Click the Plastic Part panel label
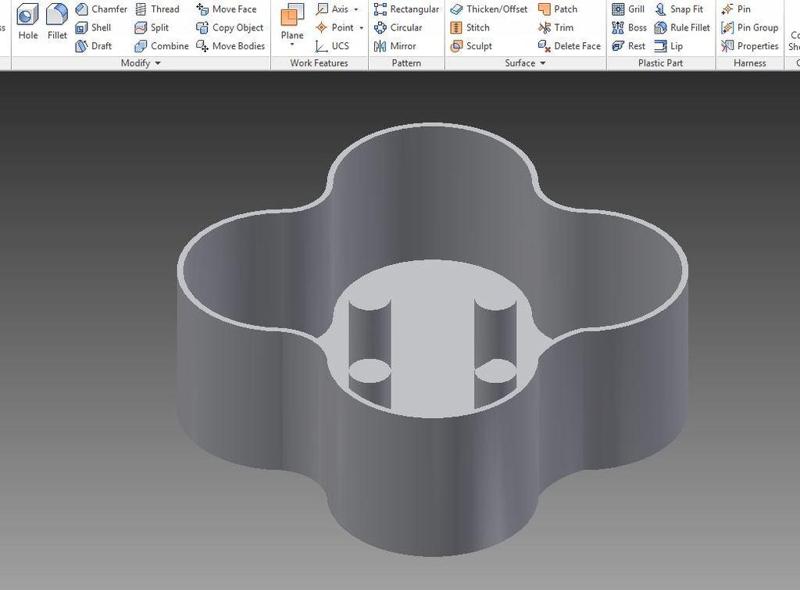 (x=660, y=63)
